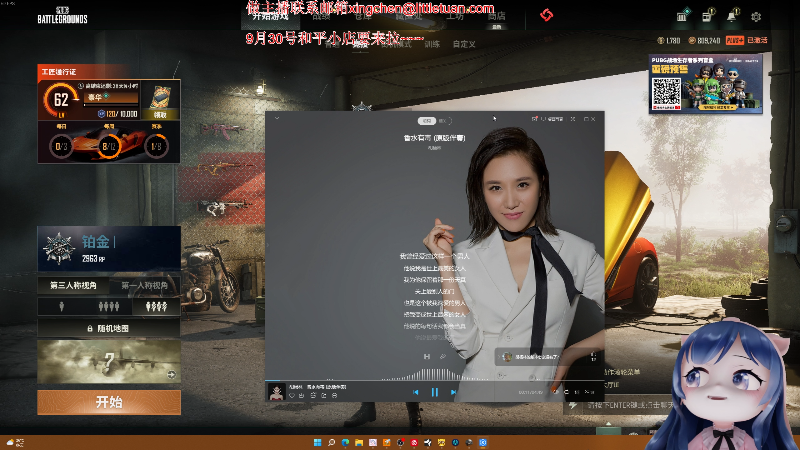Click the random map plane thumbnail
The width and height of the screenshot is (800, 450).
coord(109,362)
